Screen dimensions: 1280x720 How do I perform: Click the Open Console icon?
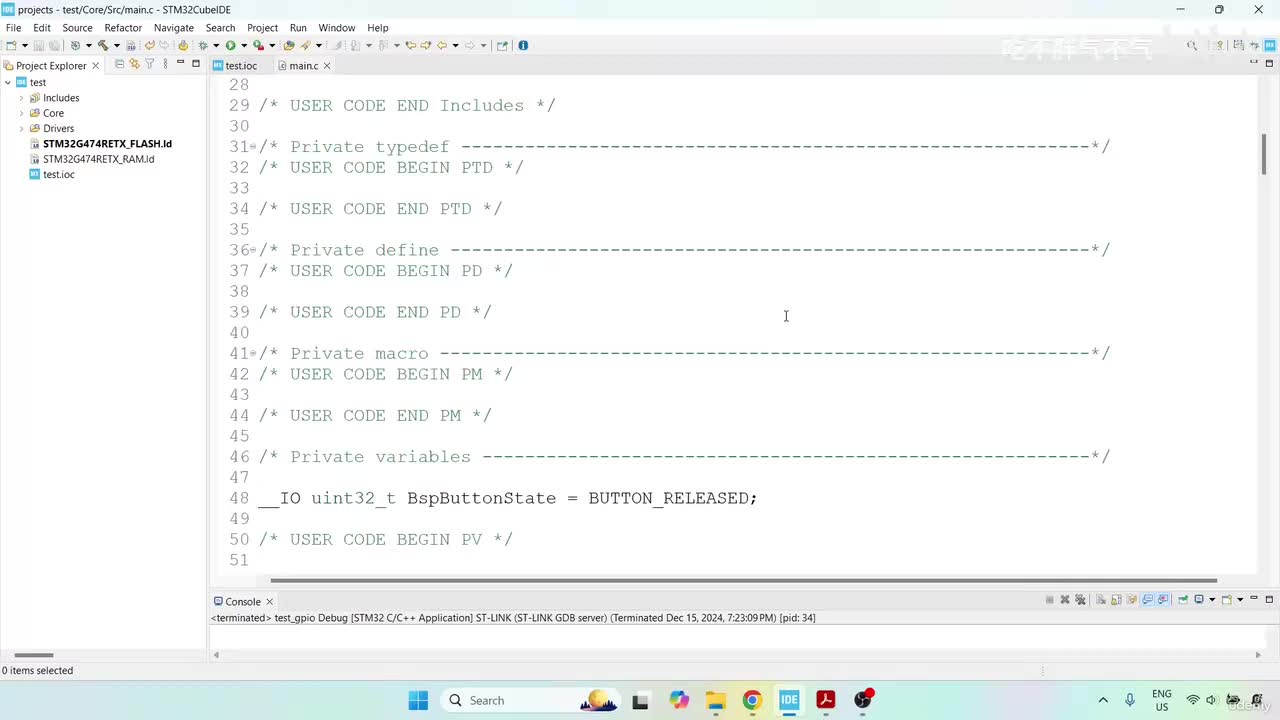coord(1227,600)
